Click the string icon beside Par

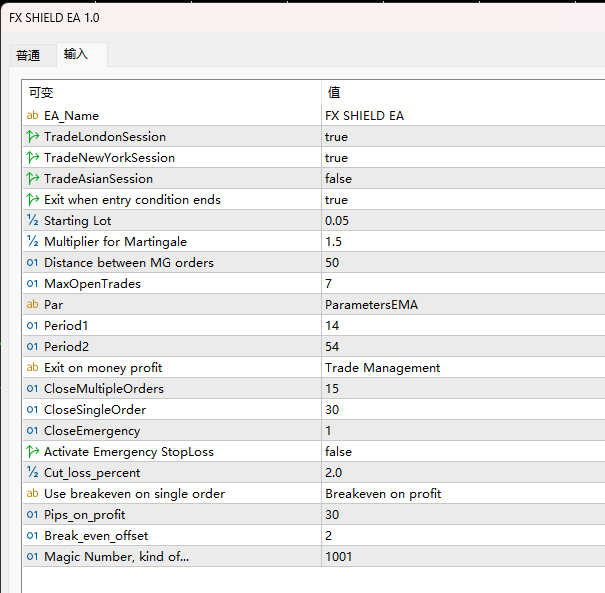click(32, 304)
